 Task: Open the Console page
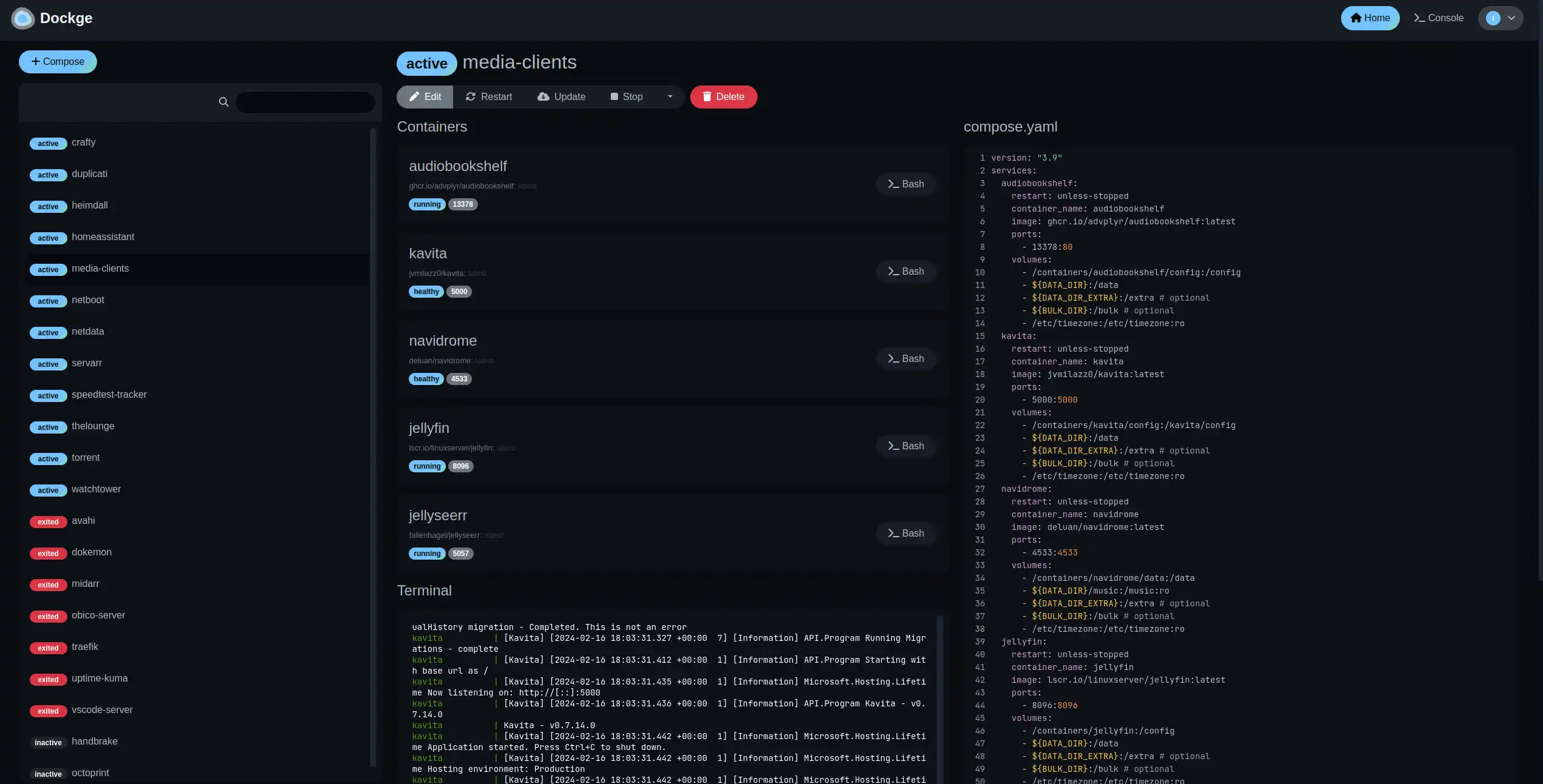(x=1438, y=18)
